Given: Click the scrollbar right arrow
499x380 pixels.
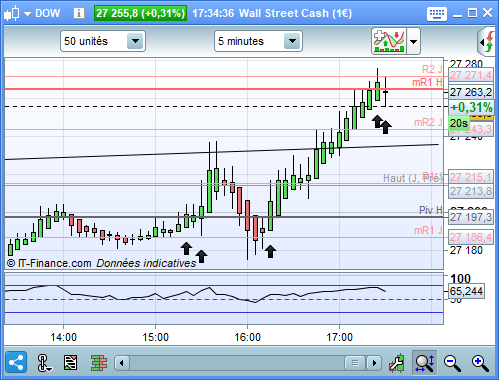Looking at the screenshot, I should tap(374, 363).
